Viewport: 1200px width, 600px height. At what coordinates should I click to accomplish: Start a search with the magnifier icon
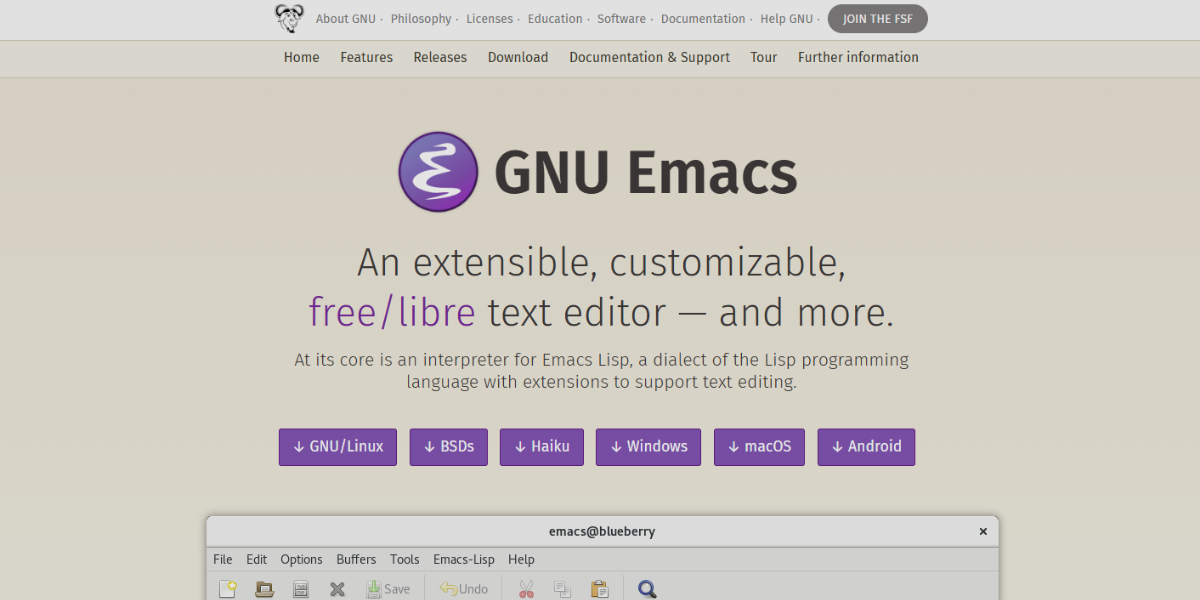(647, 589)
